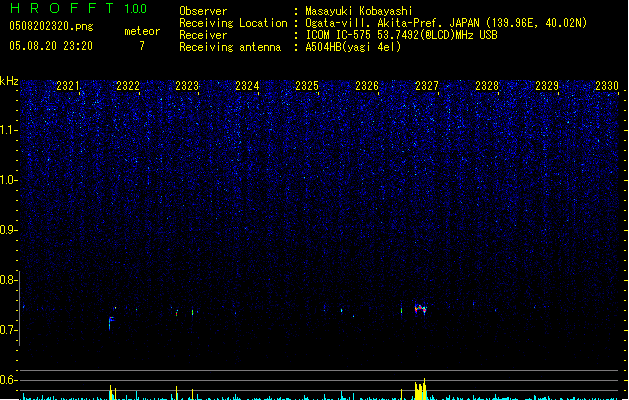Click the 0.7 kHz axis label

[x=9, y=330]
